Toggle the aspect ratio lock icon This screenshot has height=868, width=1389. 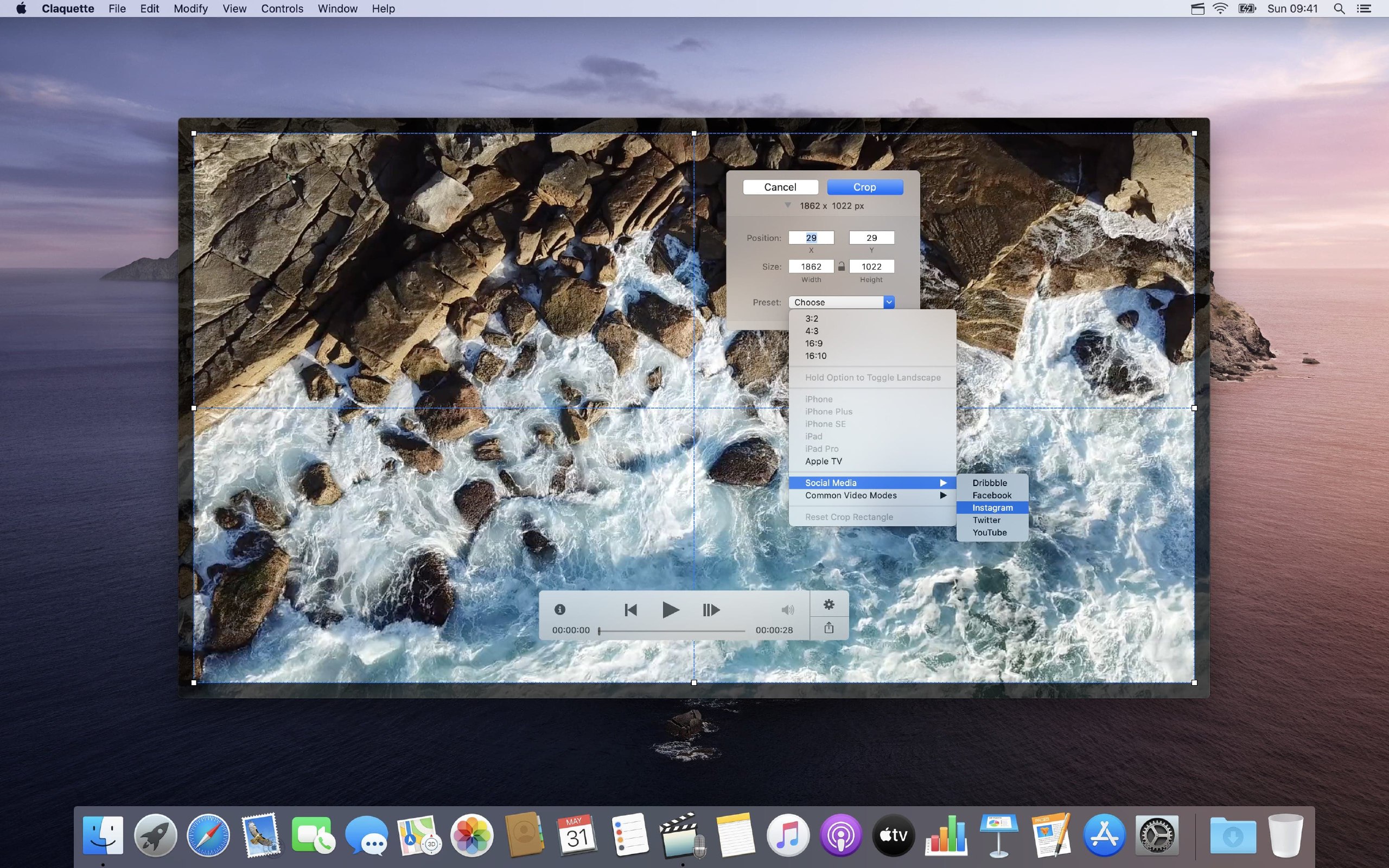point(841,266)
